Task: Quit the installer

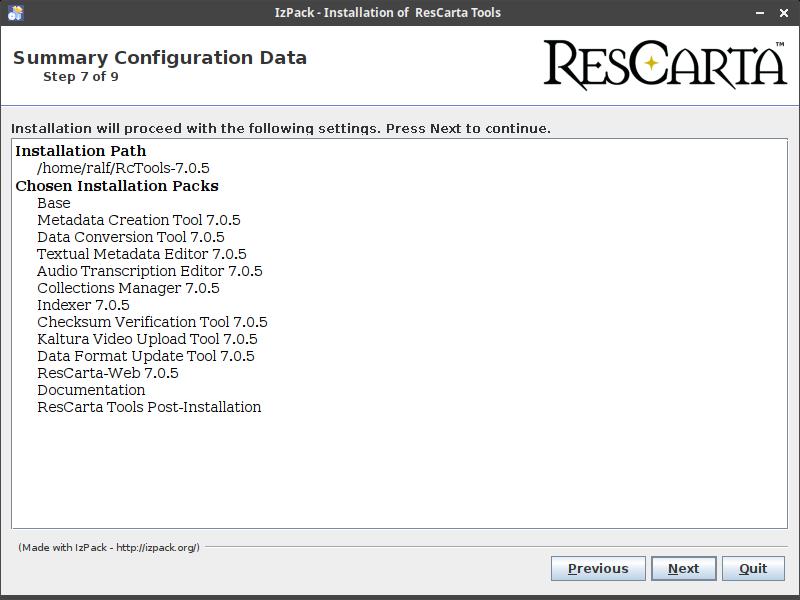Action: tap(753, 568)
